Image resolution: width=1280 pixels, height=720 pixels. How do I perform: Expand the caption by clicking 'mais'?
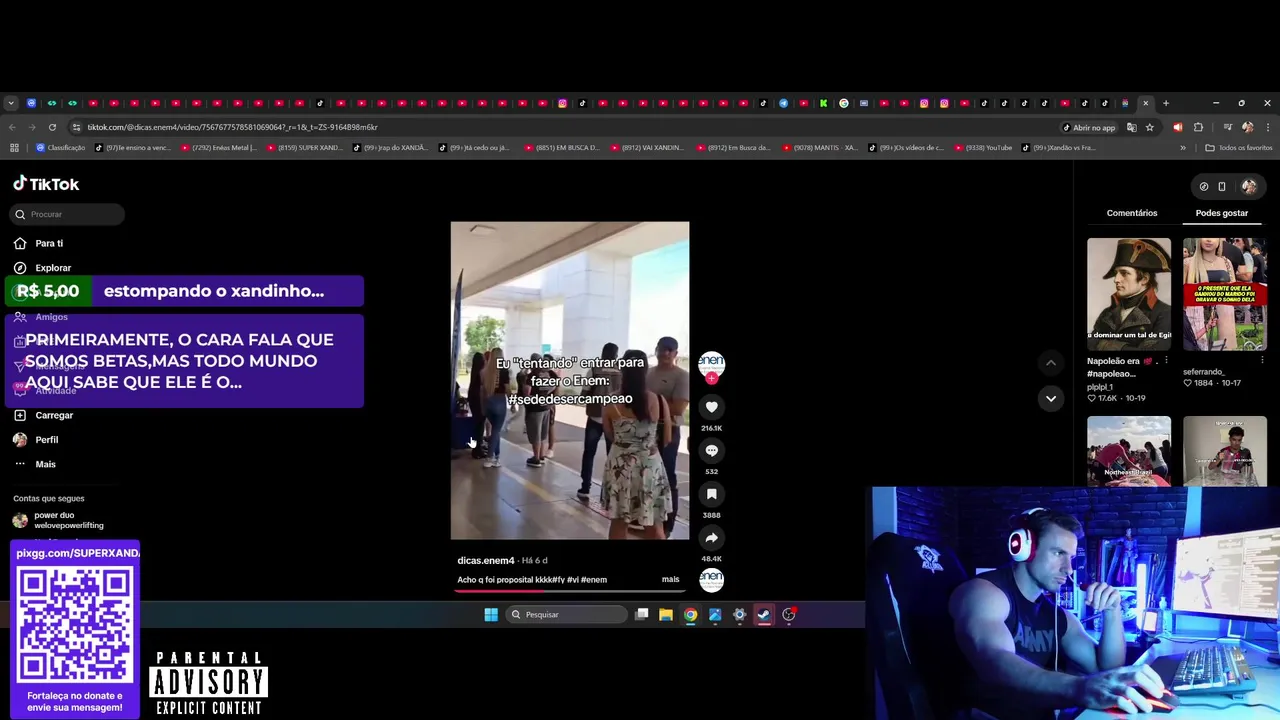(670, 579)
